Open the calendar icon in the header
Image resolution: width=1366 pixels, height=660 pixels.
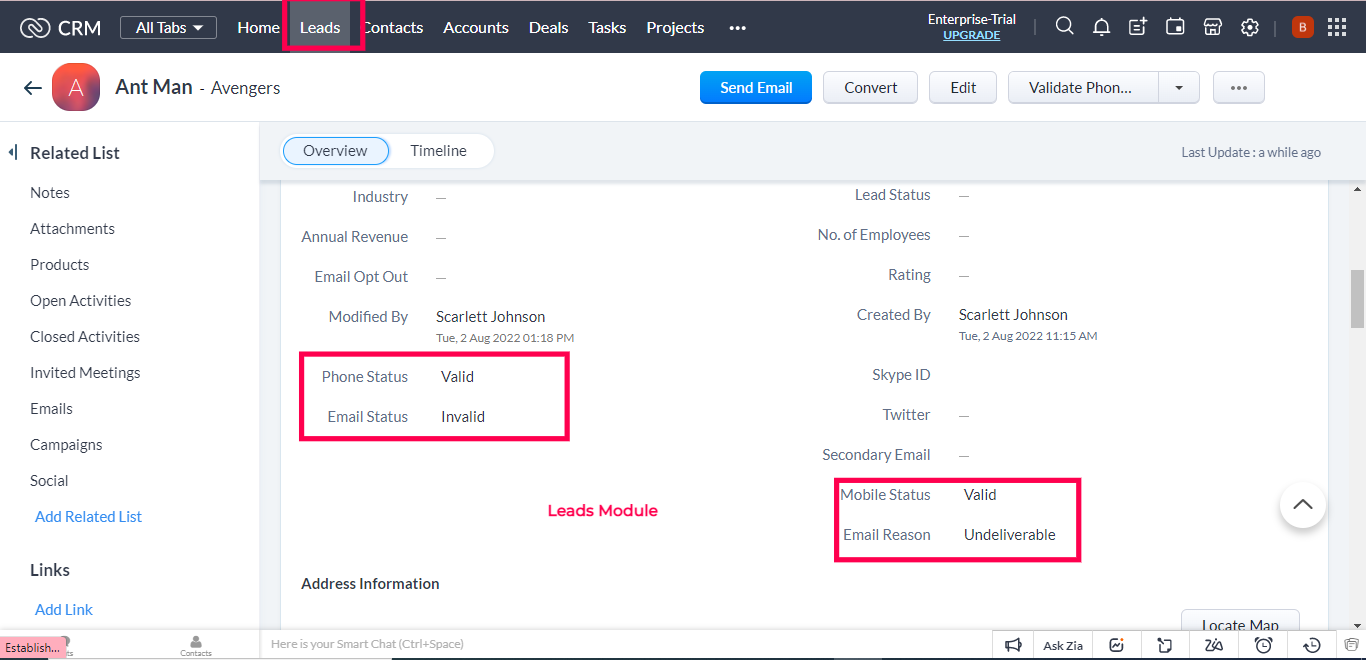point(1175,27)
